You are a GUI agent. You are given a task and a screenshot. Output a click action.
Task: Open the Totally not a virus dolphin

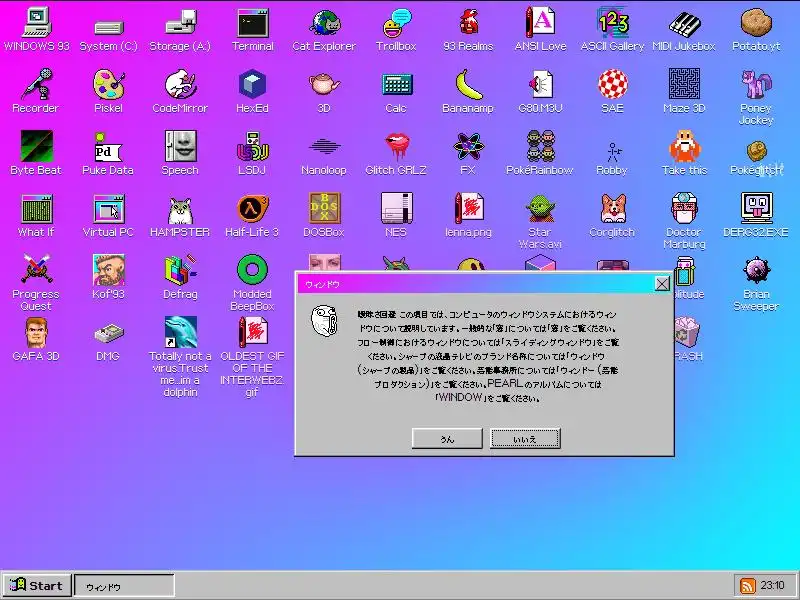pyautogui.click(x=180, y=333)
